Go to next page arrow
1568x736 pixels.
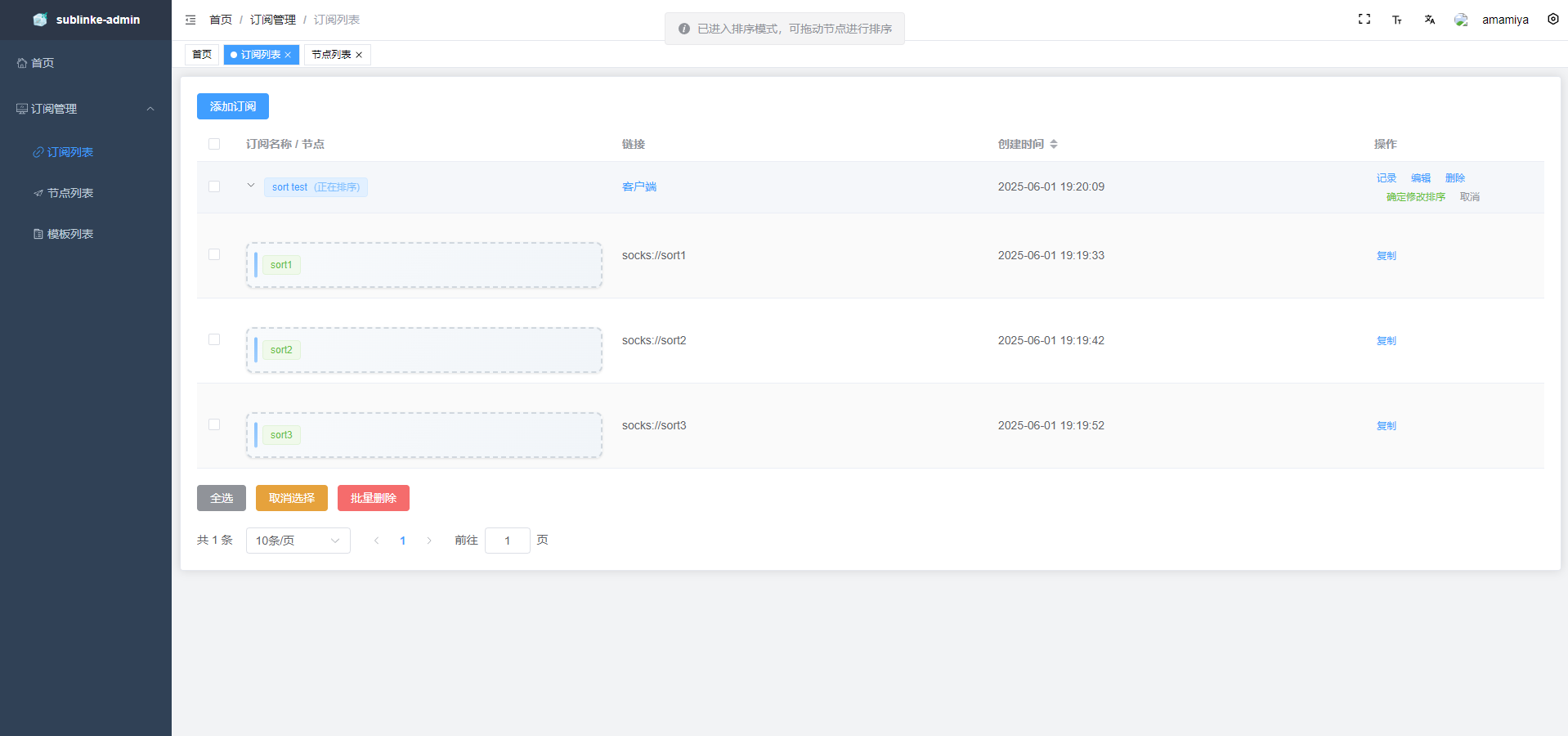click(429, 541)
